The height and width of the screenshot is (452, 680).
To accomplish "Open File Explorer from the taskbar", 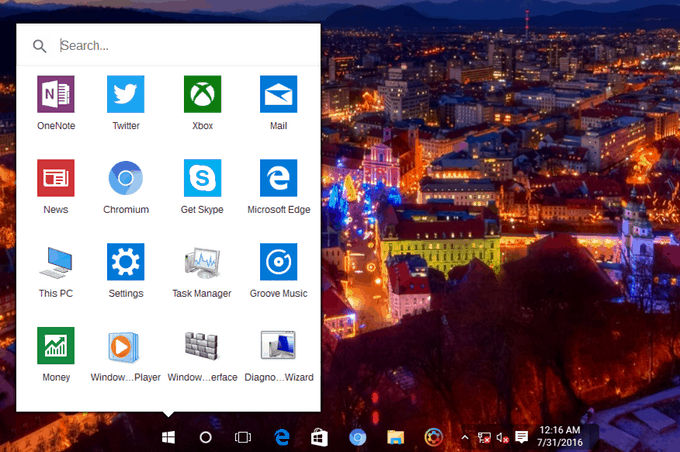I will (x=396, y=437).
